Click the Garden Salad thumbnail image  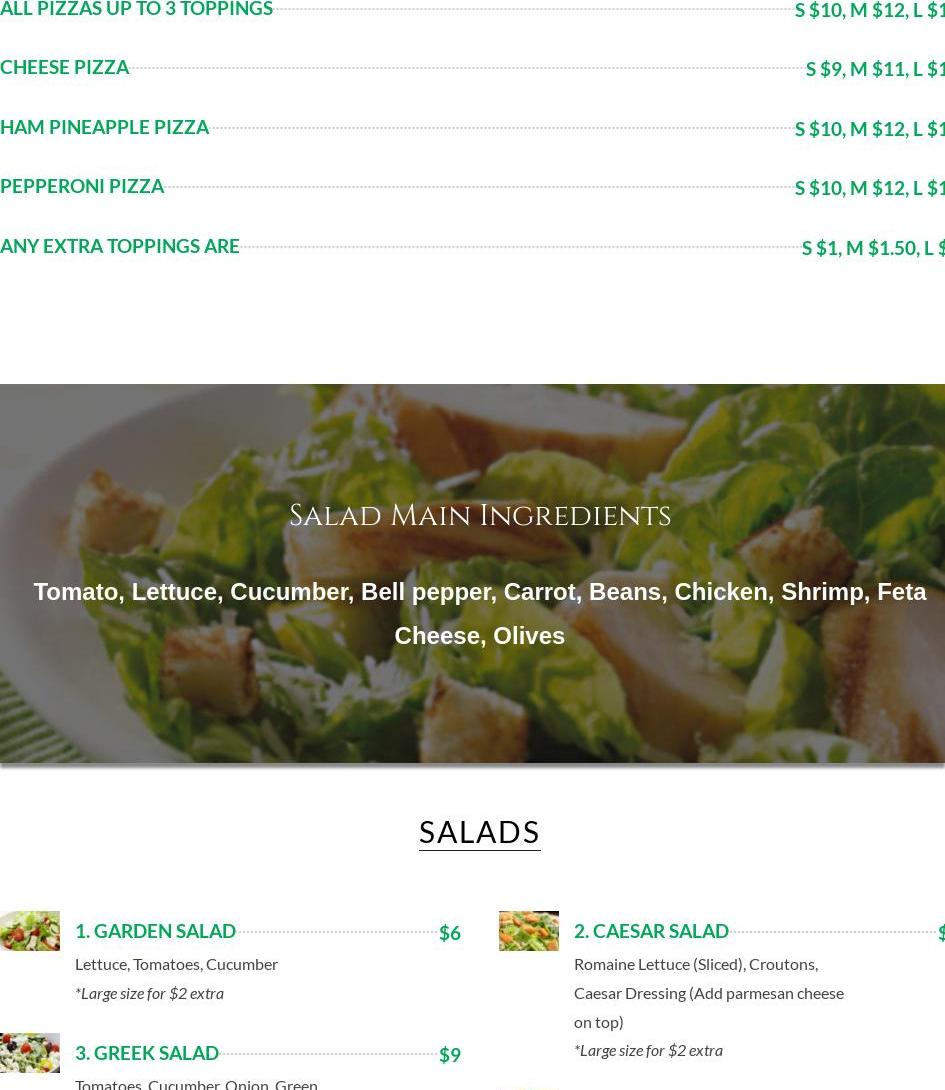[x=30, y=931]
